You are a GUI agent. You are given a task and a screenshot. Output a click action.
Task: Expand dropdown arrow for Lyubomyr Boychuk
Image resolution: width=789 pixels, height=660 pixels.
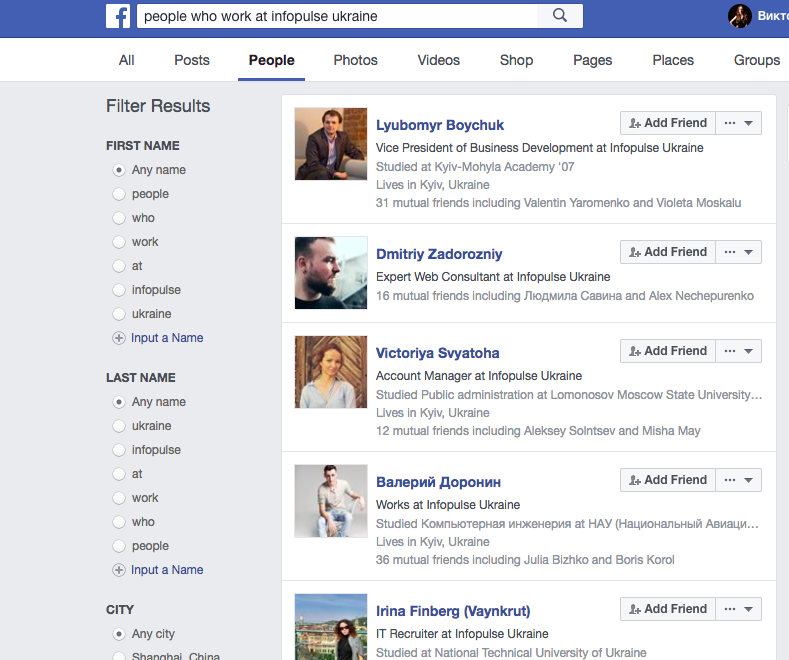point(748,123)
